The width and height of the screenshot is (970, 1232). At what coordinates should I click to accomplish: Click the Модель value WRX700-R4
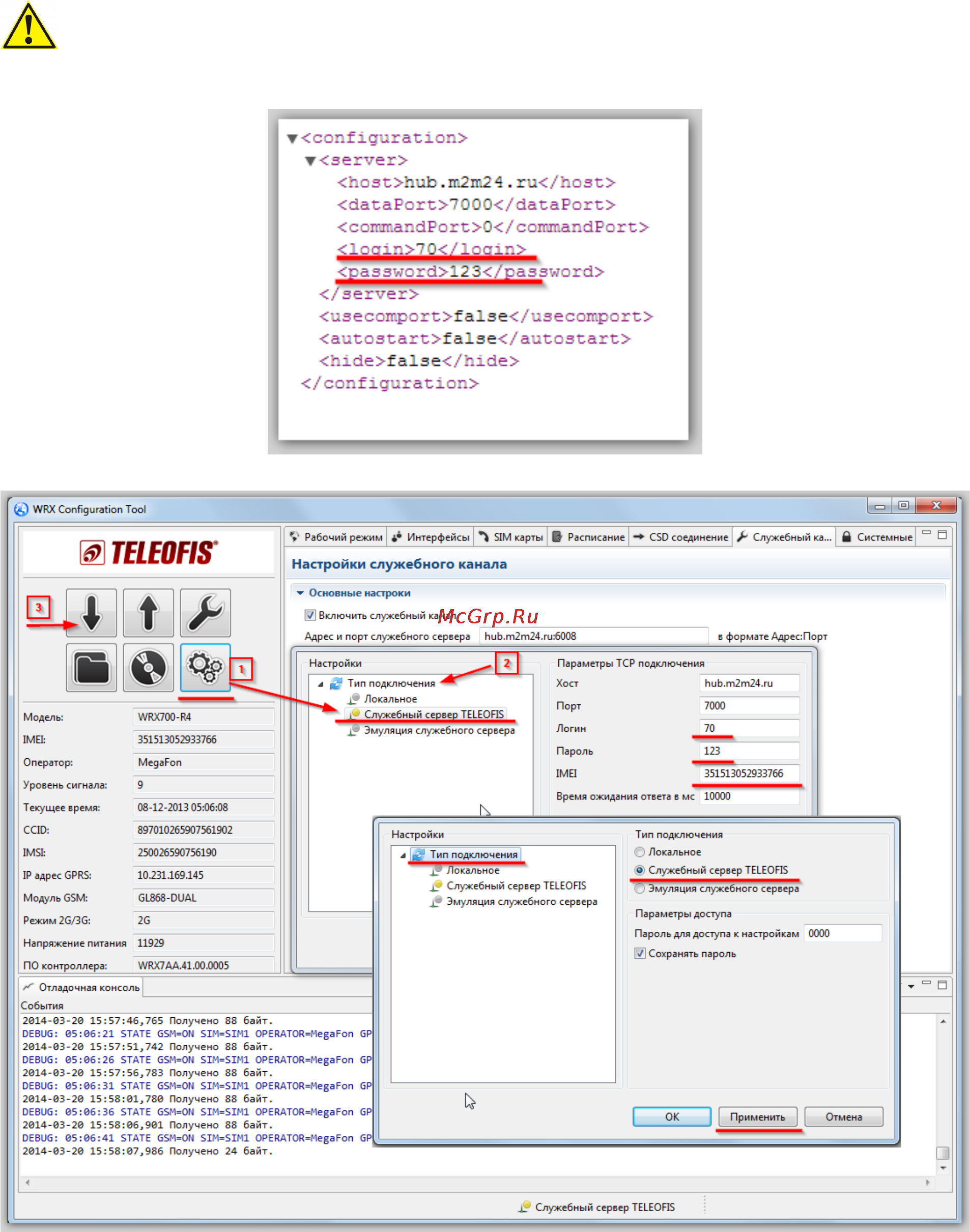pyautogui.click(x=204, y=717)
